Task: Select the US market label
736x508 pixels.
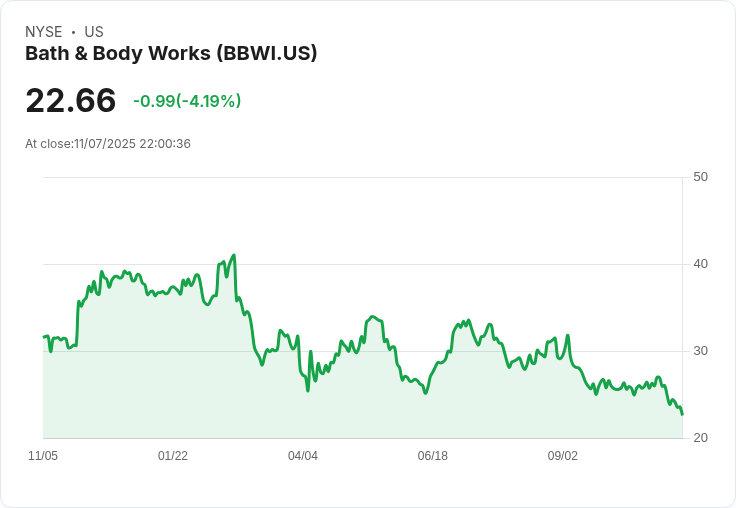Action: point(94,32)
